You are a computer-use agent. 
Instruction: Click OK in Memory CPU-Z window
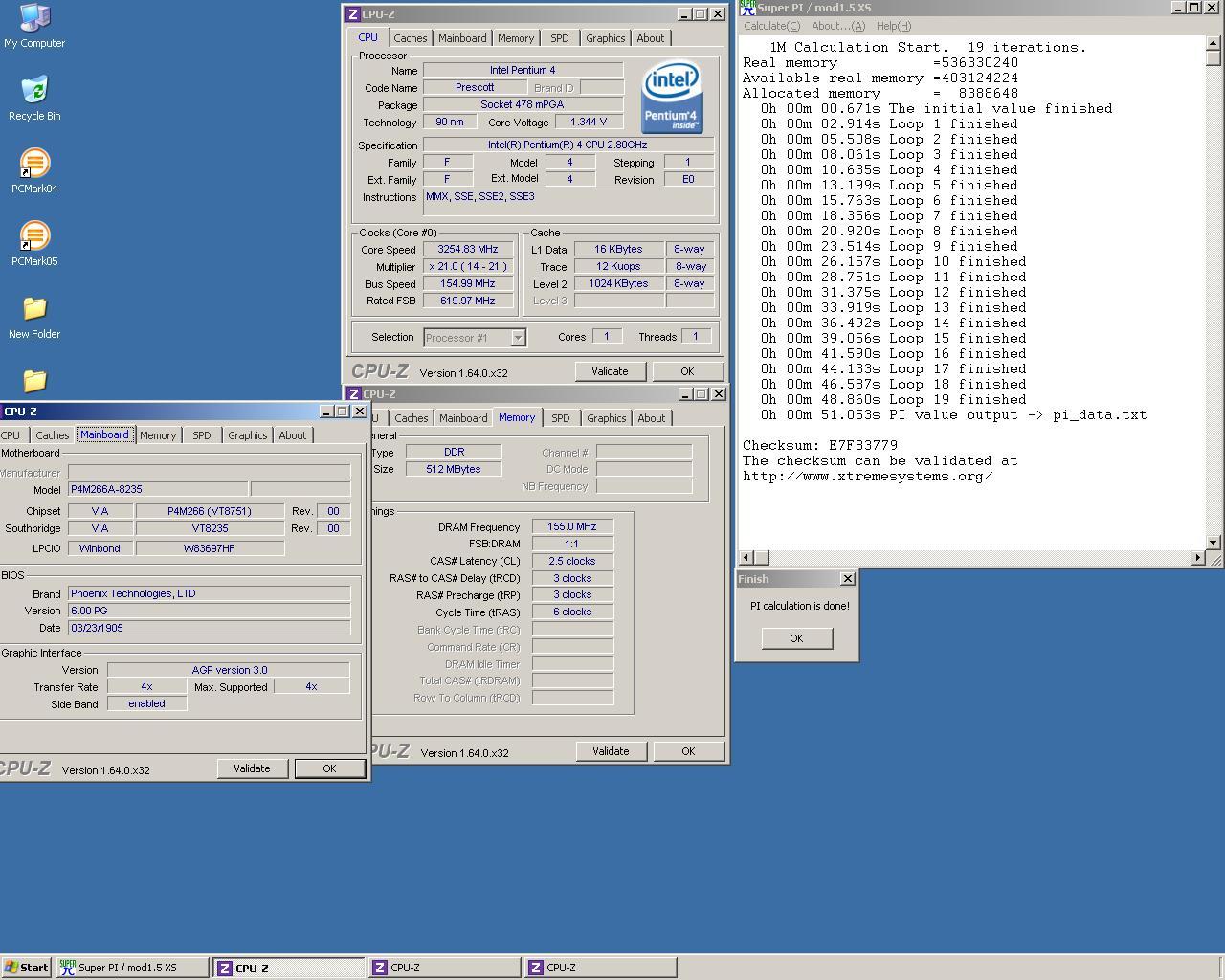point(688,751)
